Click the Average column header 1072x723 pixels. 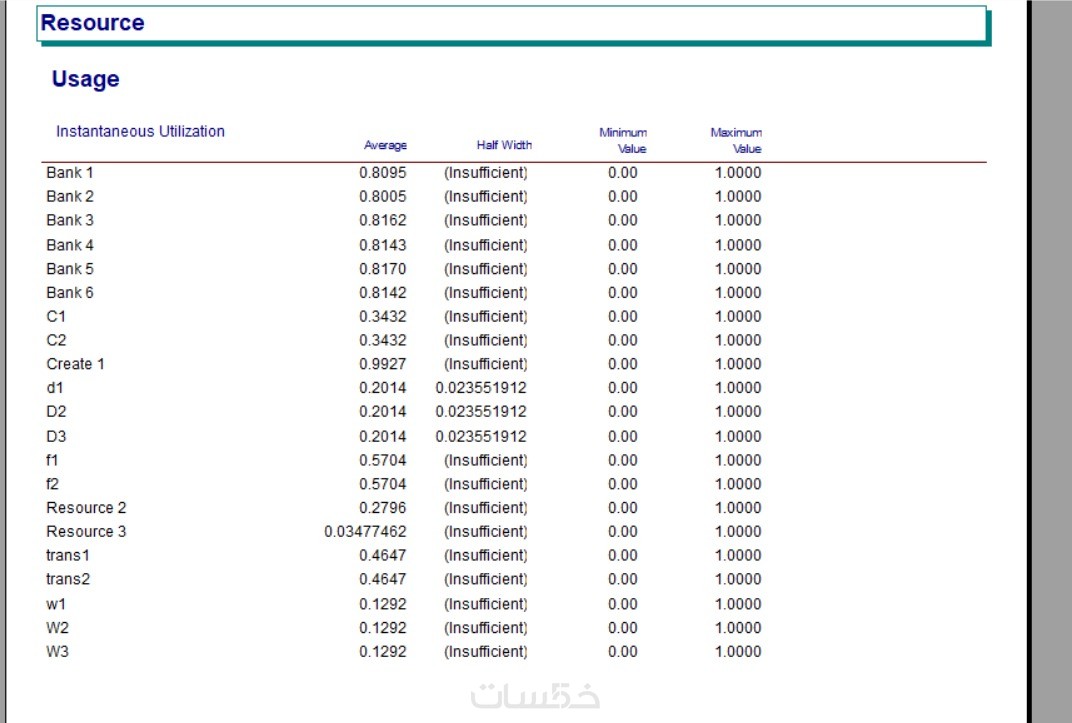[x=385, y=145]
